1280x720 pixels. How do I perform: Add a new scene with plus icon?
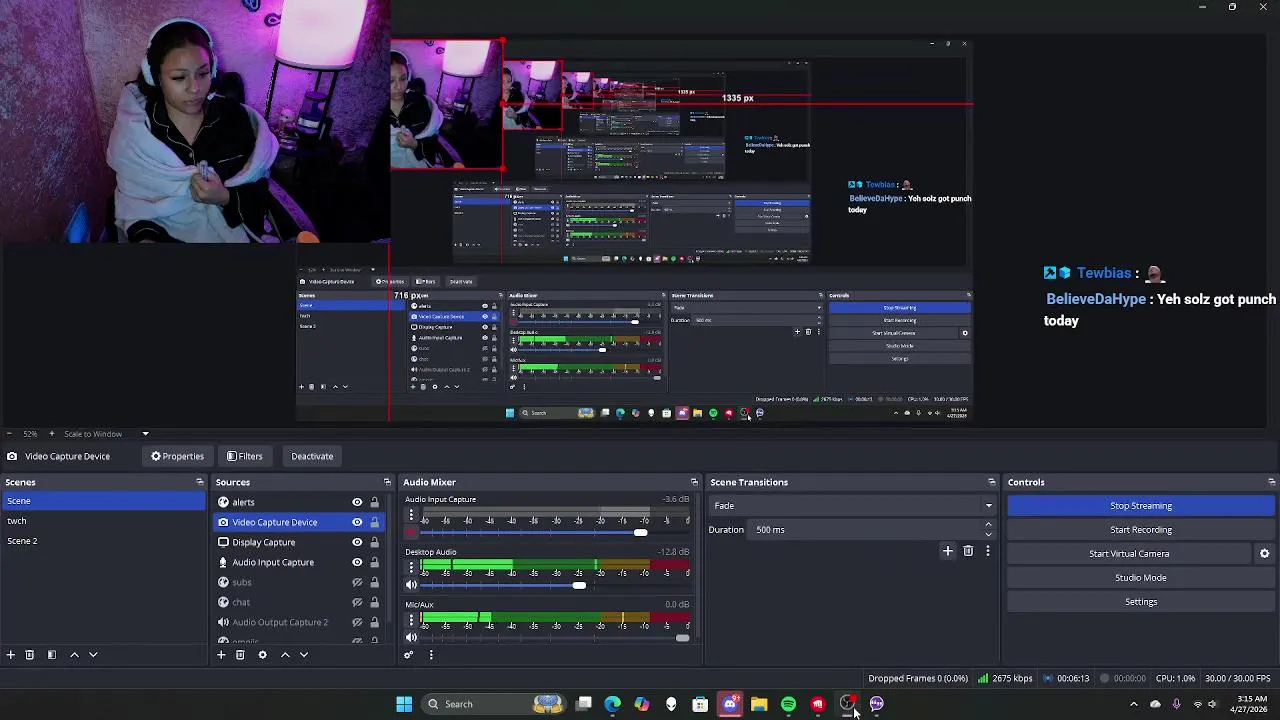(x=11, y=655)
